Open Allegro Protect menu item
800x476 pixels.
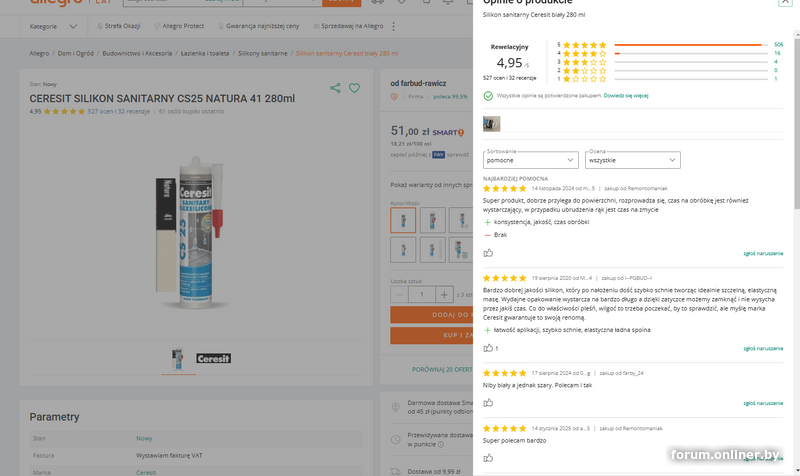[x=179, y=26]
